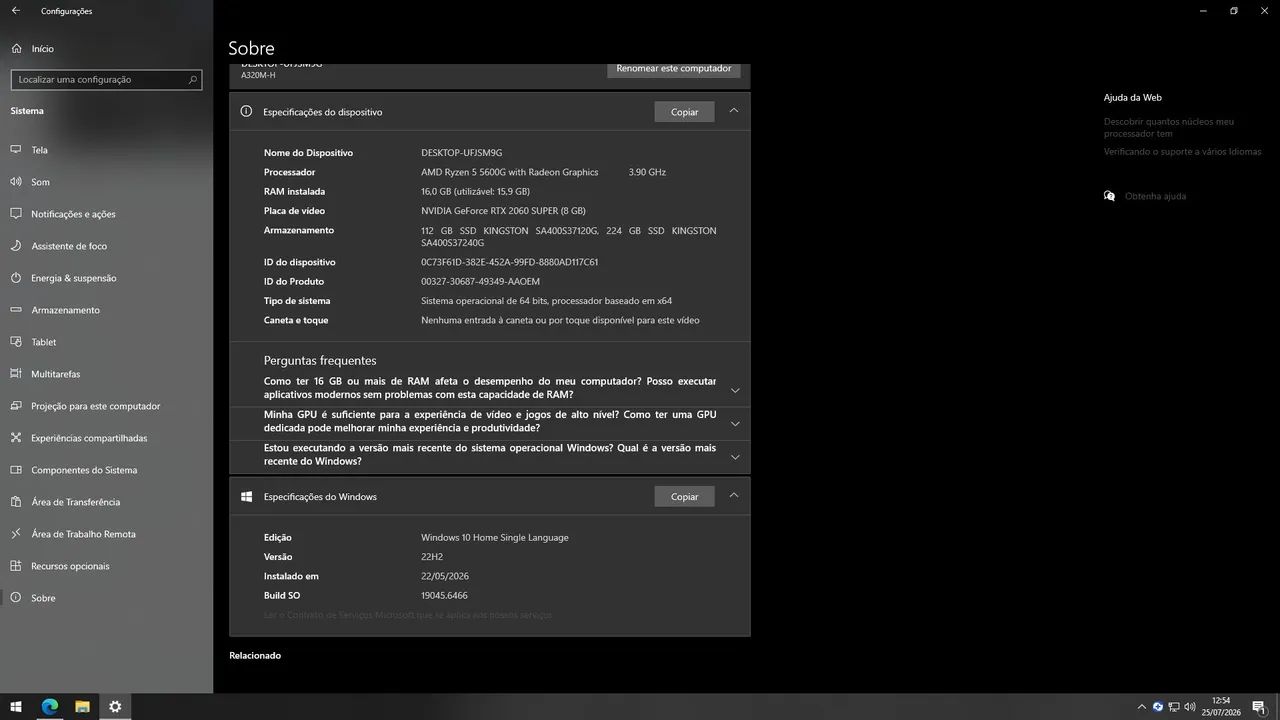
Task: Collapse 'Especificações do Windows' section chevron
Action: (x=734, y=496)
